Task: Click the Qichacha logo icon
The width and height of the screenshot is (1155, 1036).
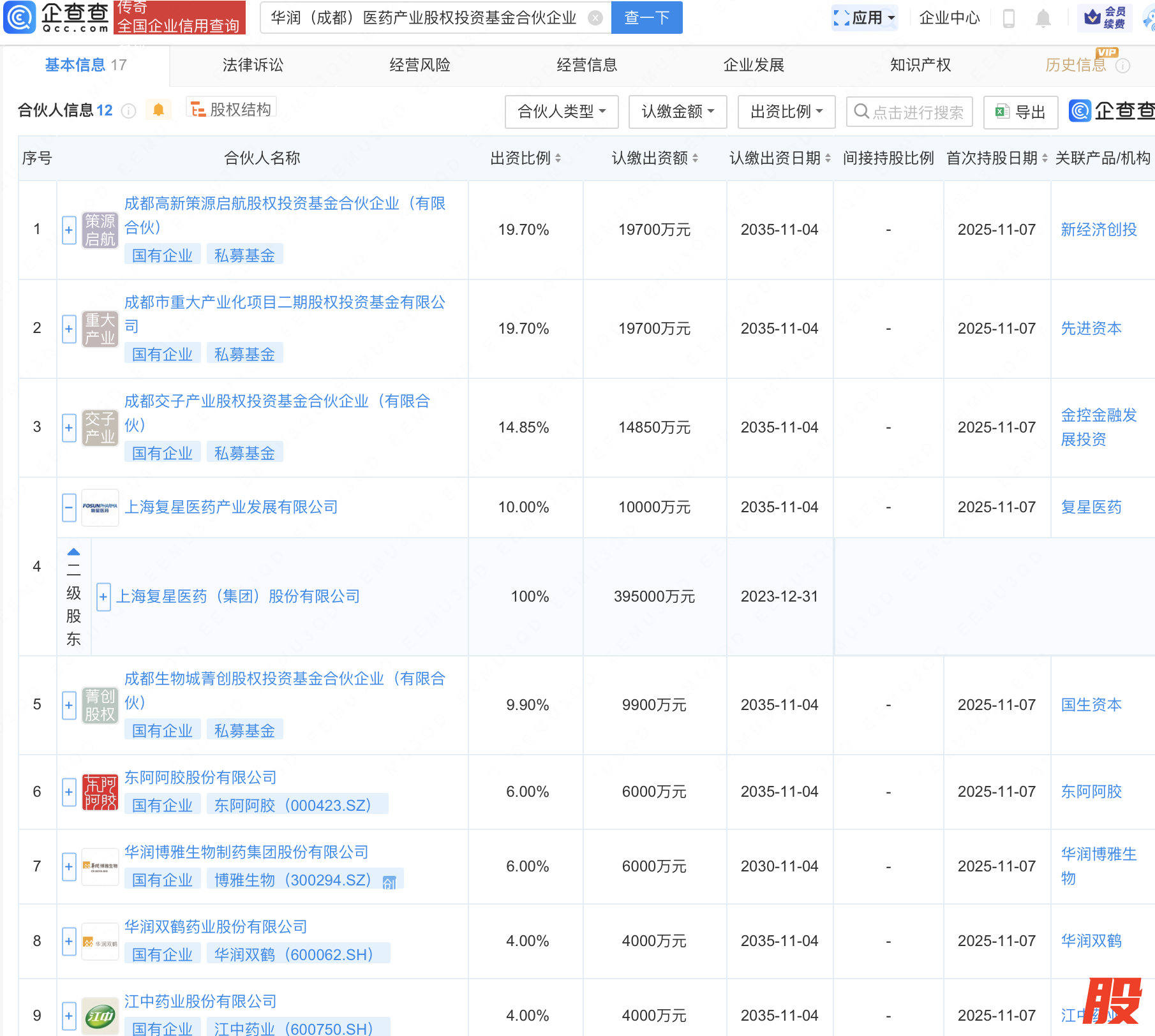Action: tap(20, 17)
